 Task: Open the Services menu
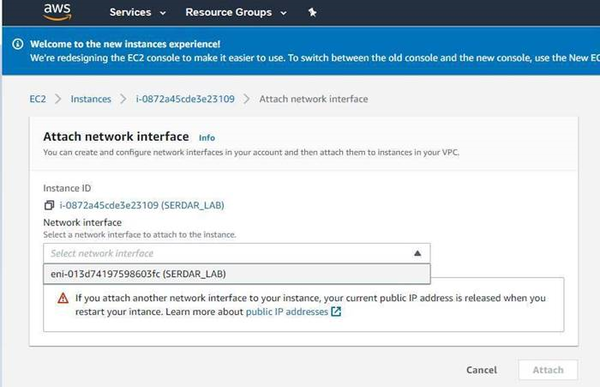click(137, 12)
